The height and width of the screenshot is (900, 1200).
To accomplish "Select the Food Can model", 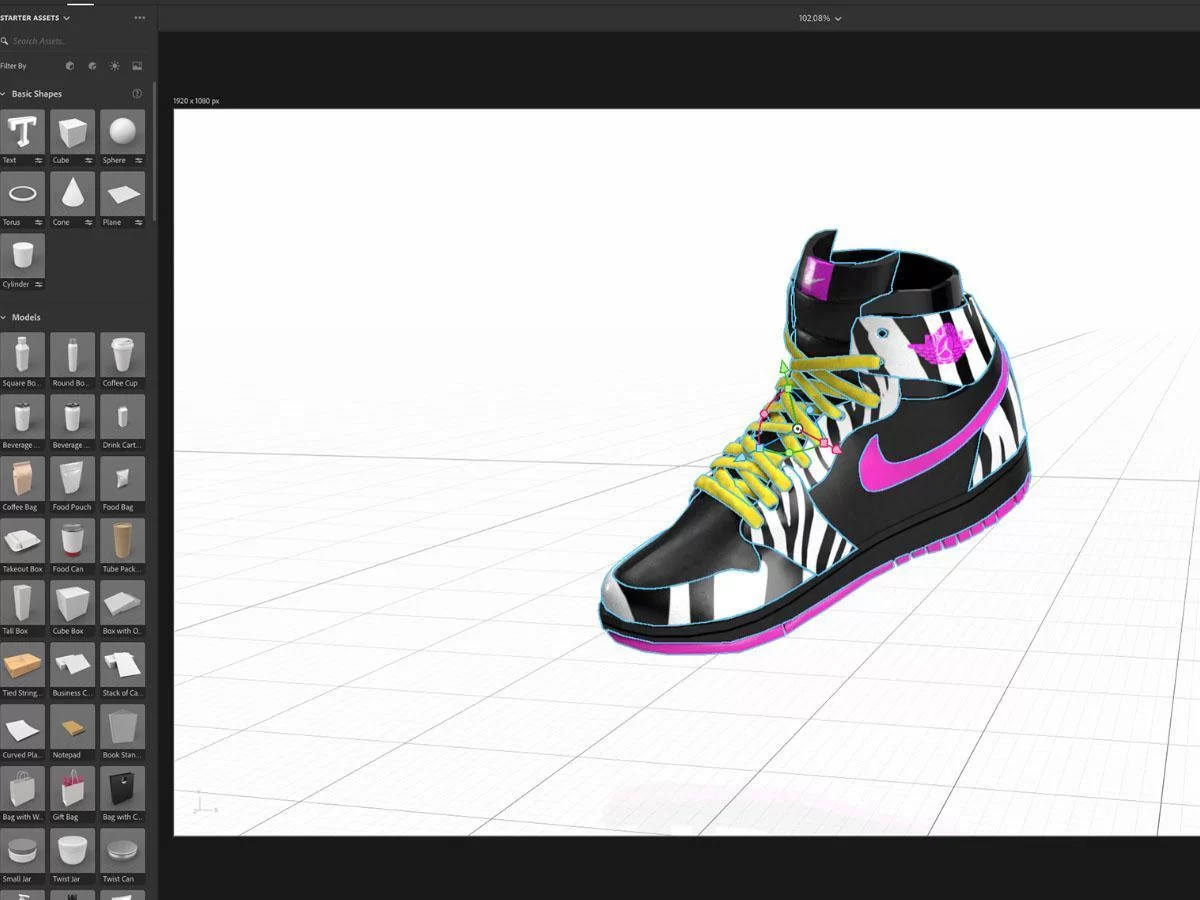I will tap(72, 541).
